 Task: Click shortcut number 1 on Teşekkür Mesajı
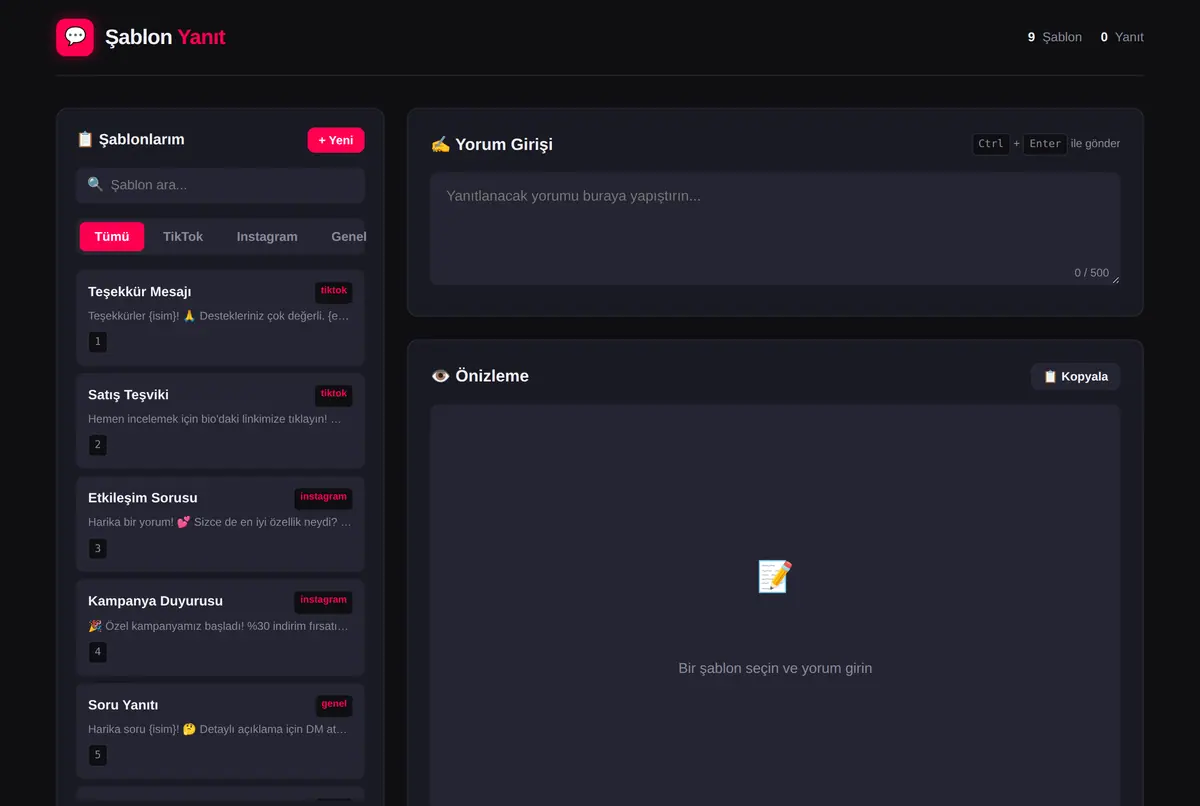97,342
